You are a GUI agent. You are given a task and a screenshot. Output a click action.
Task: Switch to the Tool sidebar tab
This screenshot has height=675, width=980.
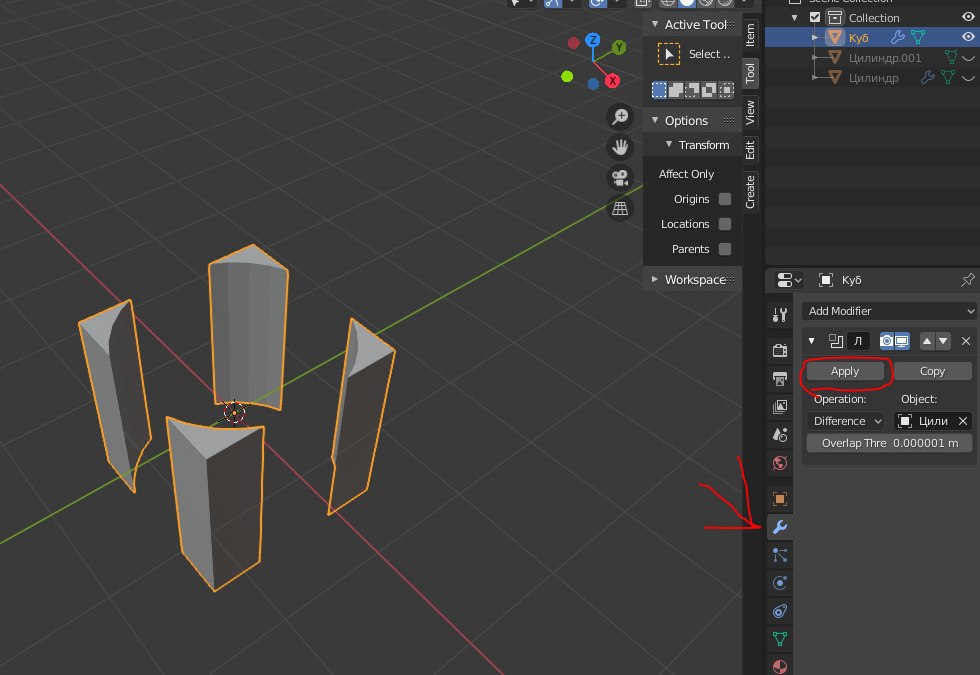(750, 73)
